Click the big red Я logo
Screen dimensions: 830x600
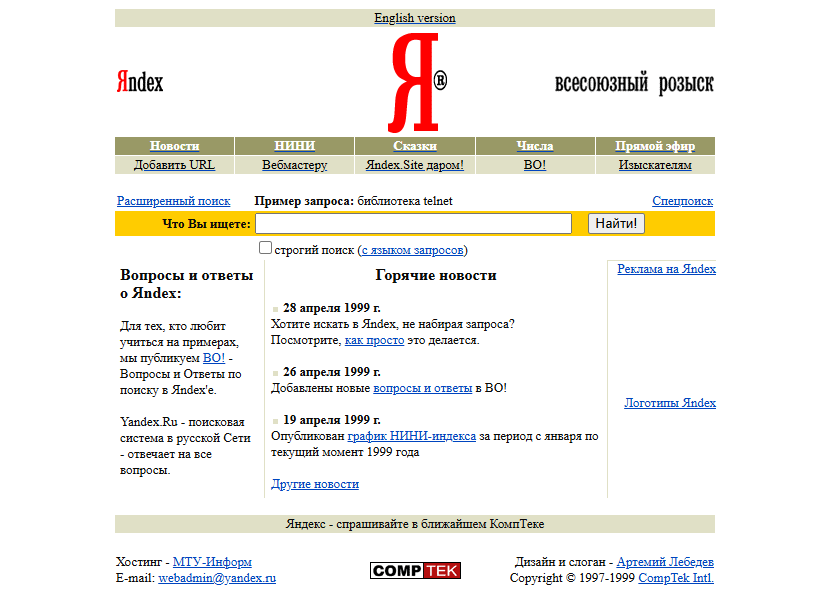[417, 83]
